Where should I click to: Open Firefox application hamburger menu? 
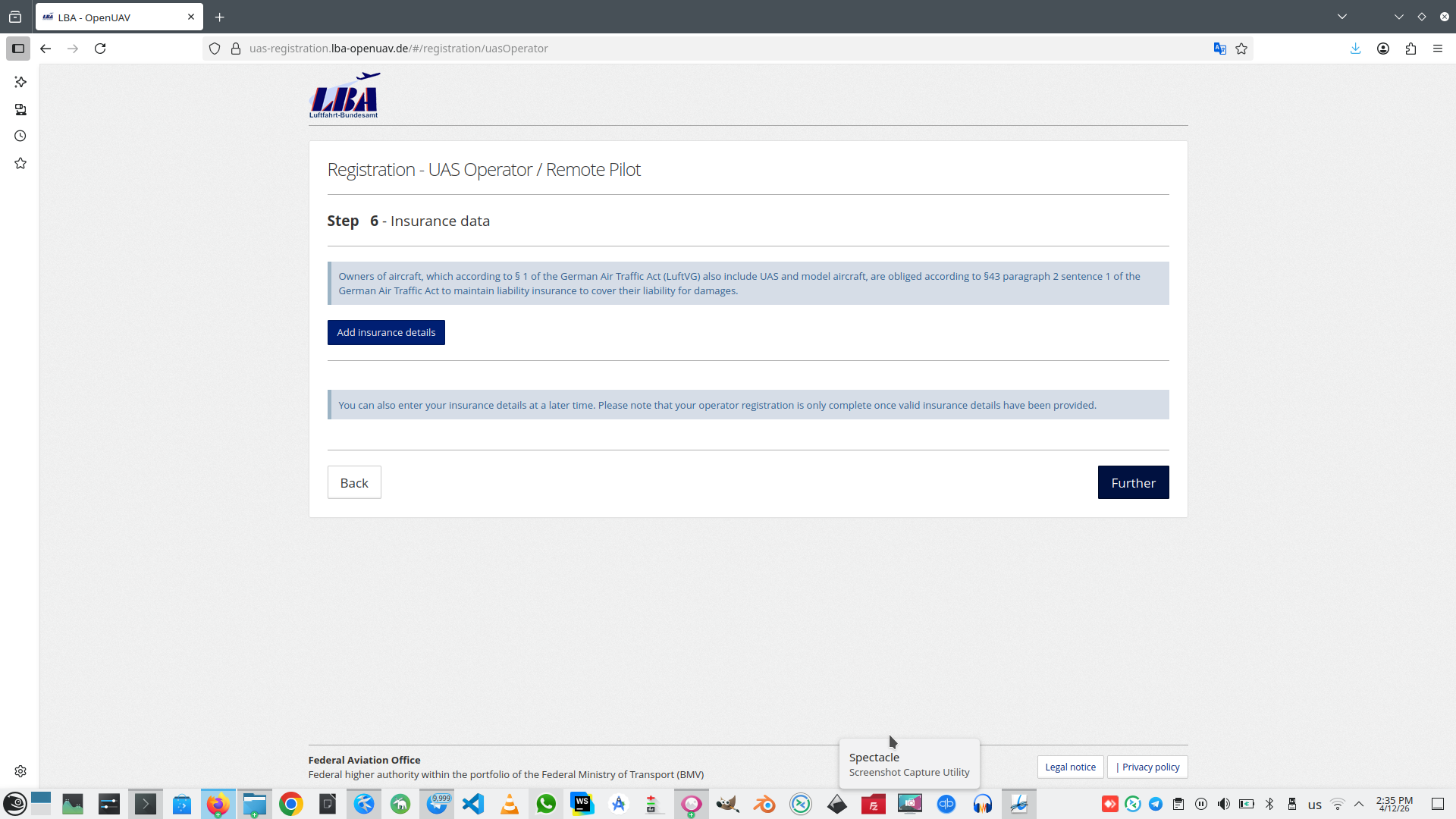[x=1438, y=49]
